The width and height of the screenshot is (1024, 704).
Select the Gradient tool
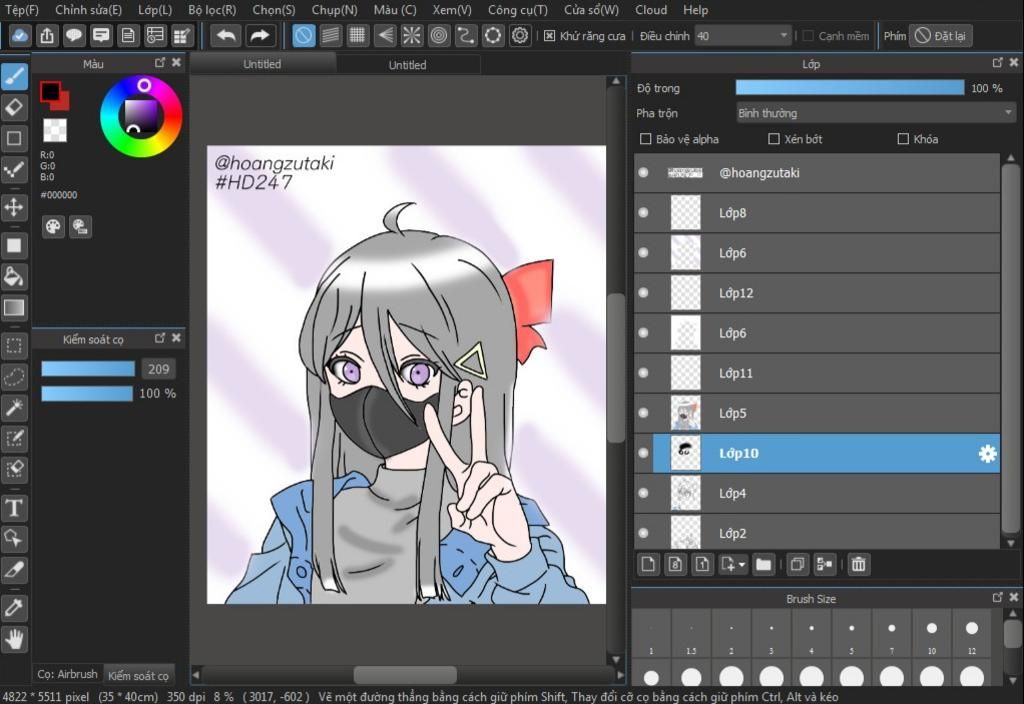[14, 308]
